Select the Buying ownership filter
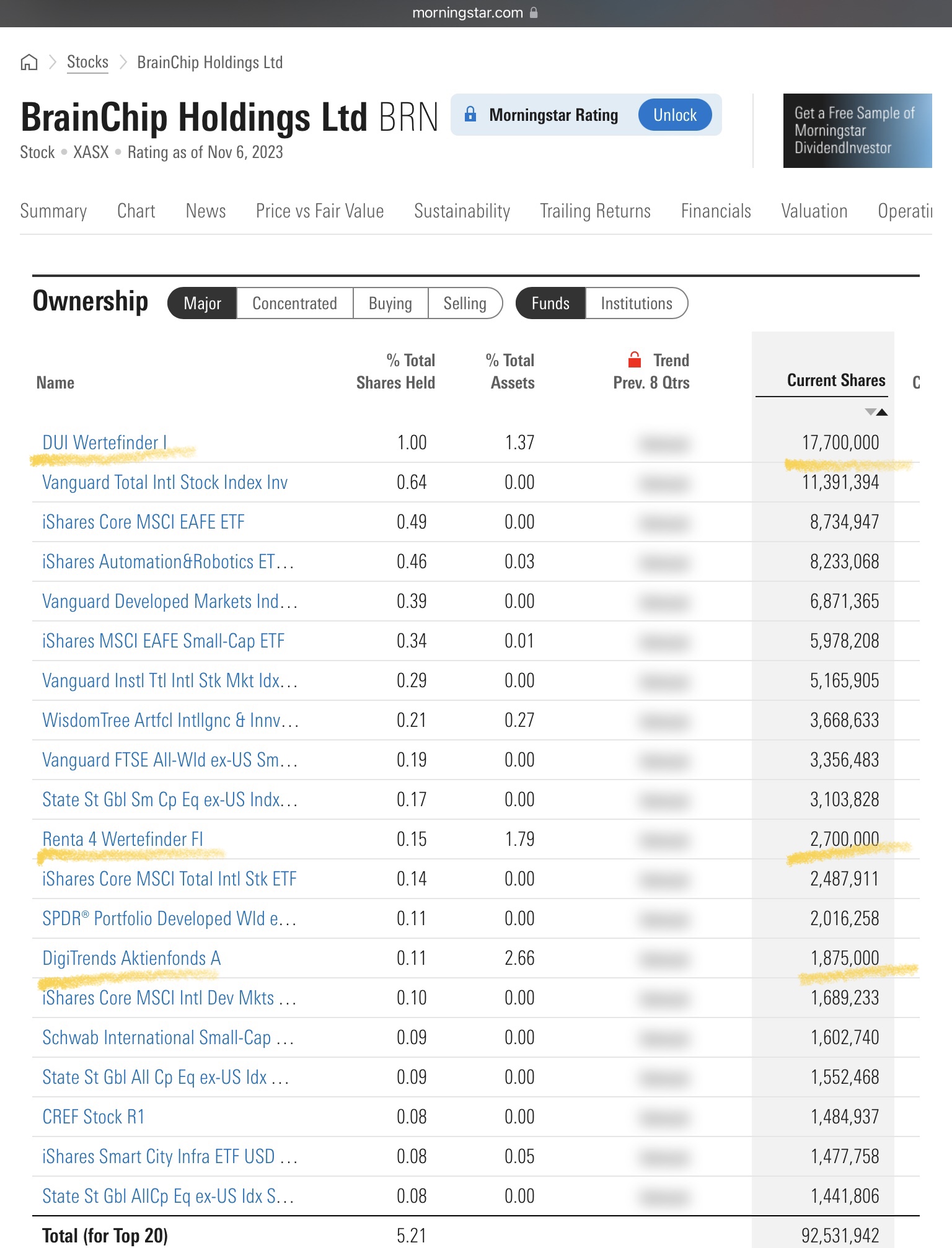952x1248 pixels. pos(390,304)
